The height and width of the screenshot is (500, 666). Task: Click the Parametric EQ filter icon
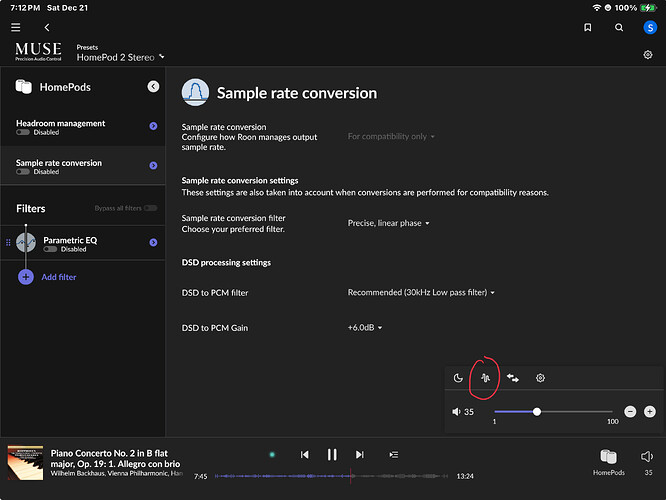click(26, 243)
